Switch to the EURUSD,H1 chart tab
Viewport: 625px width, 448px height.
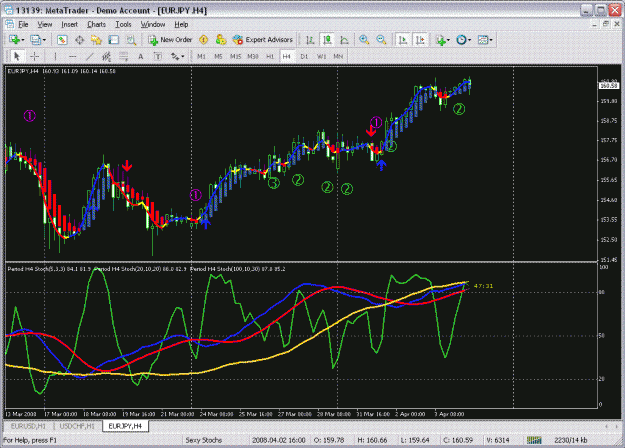[x=28, y=426]
